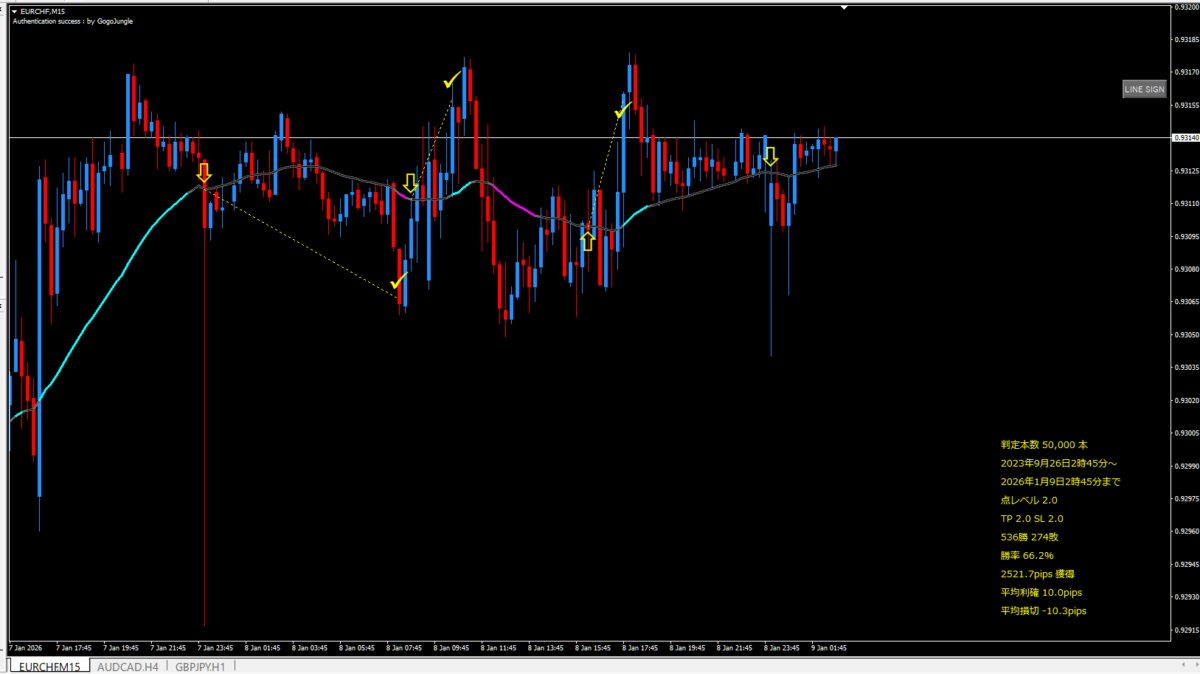Viewport: 1200px width, 674px height.
Task: Click the checkmark at the 8 Jan 09:45 peak
Action: pyautogui.click(x=452, y=80)
